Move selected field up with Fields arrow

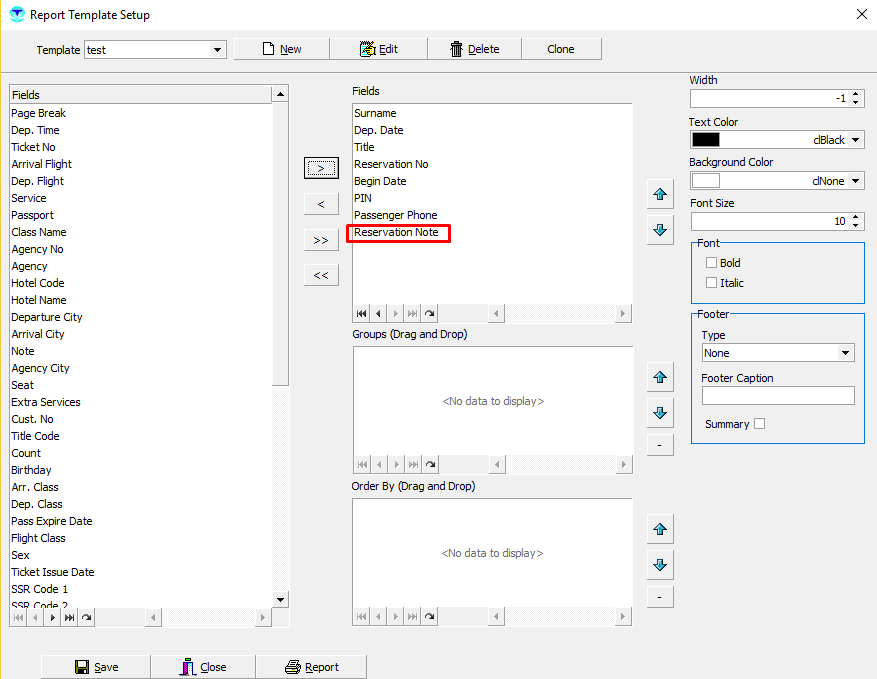coord(659,194)
